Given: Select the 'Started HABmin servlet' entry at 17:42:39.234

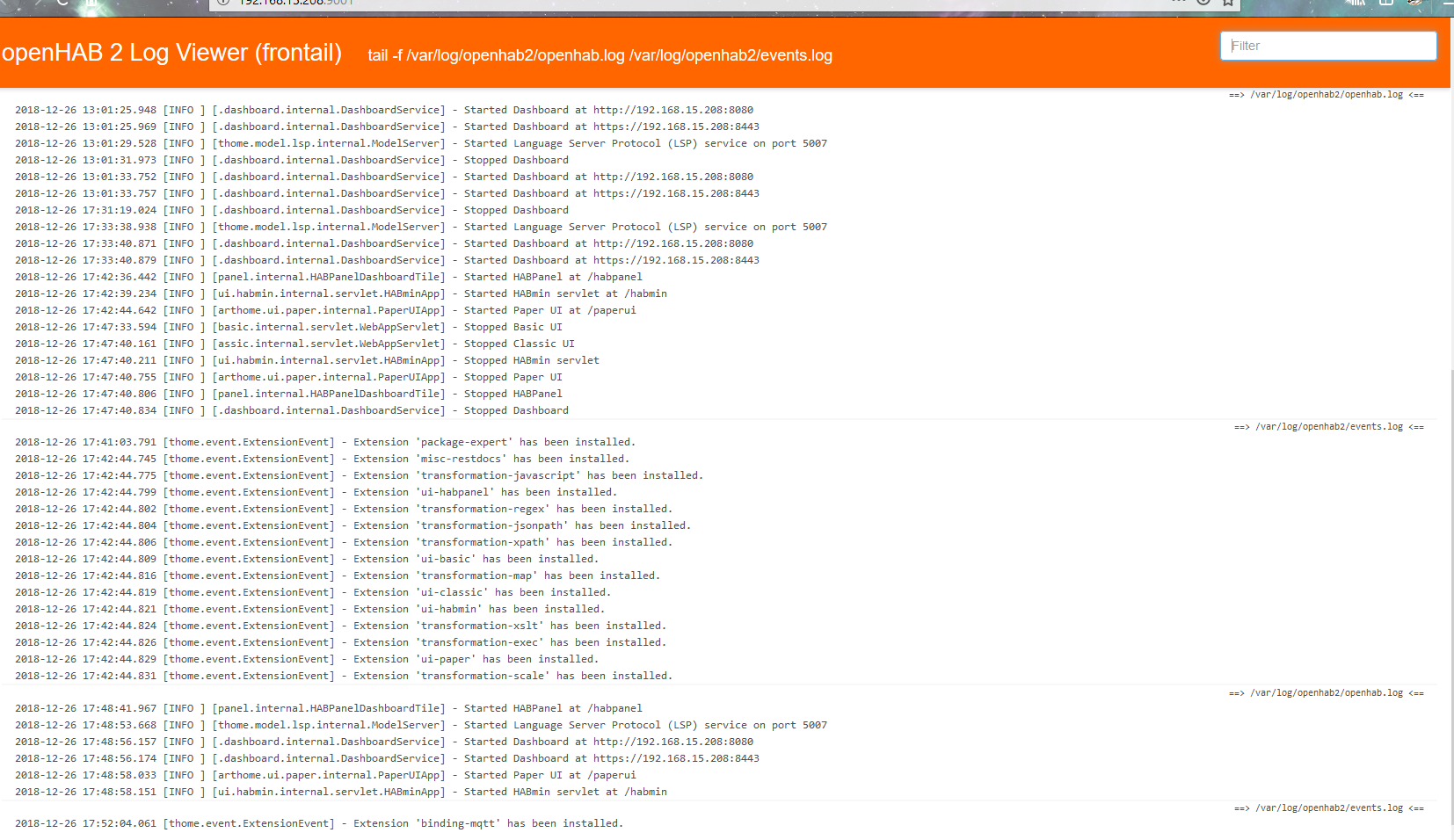Looking at the screenshot, I should (341, 293).
